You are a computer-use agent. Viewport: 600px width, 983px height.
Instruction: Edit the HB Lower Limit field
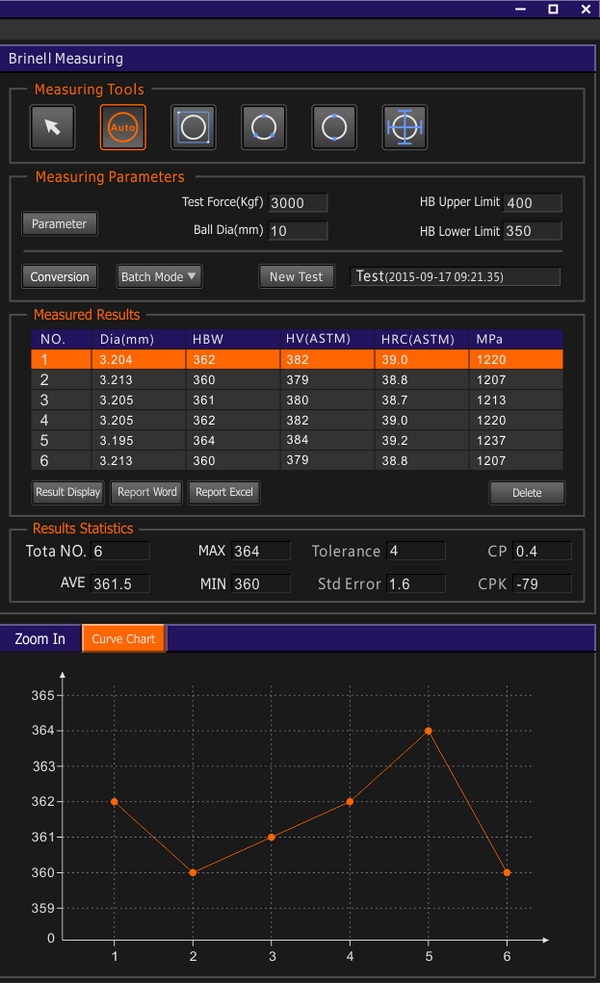click(532, 231)
